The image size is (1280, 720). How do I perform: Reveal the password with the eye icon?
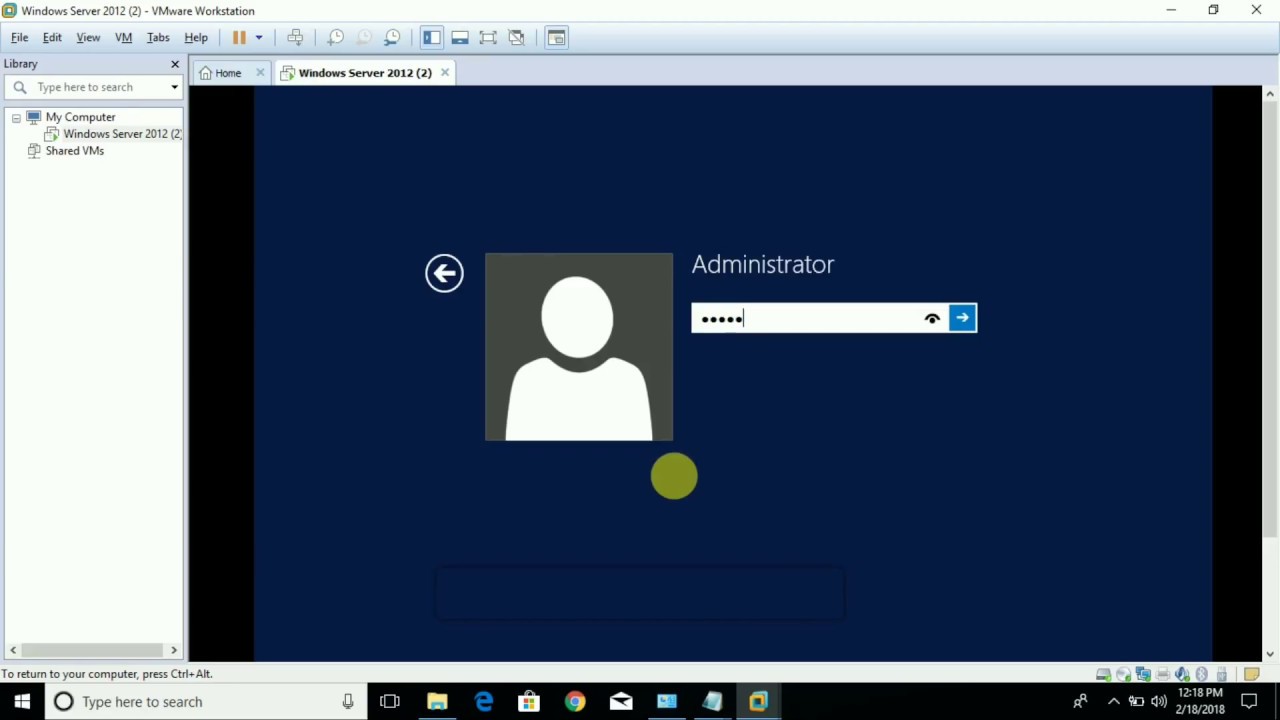click(x=932, y=318)
